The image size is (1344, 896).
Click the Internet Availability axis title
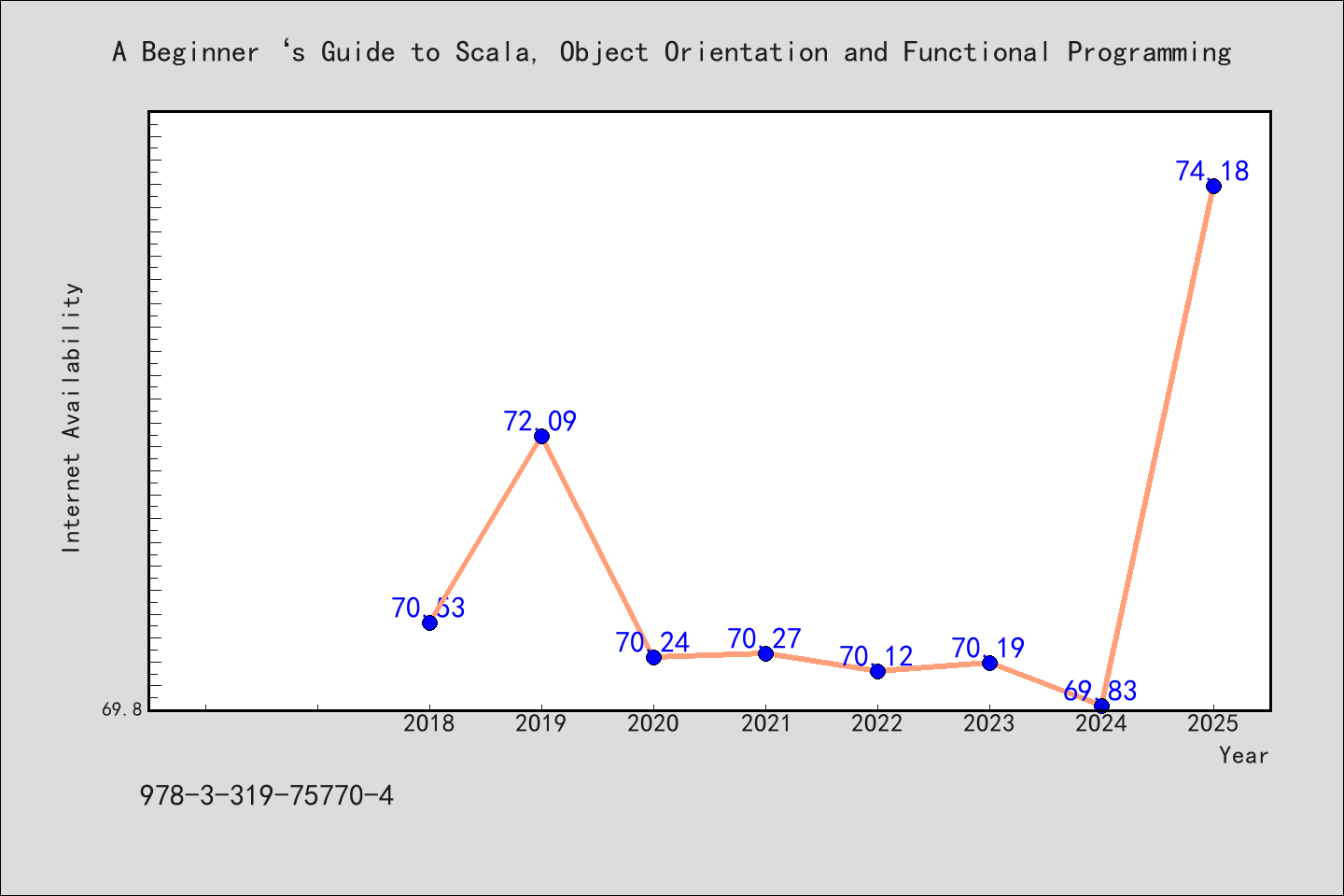click(x=73, y=417)
